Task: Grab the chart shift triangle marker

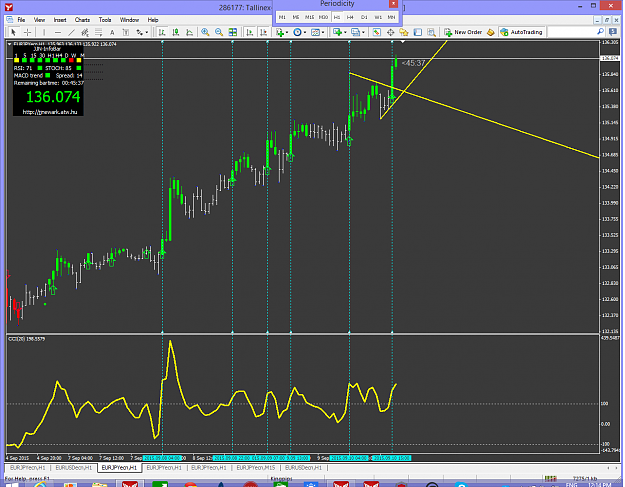Action: [403, 42]
